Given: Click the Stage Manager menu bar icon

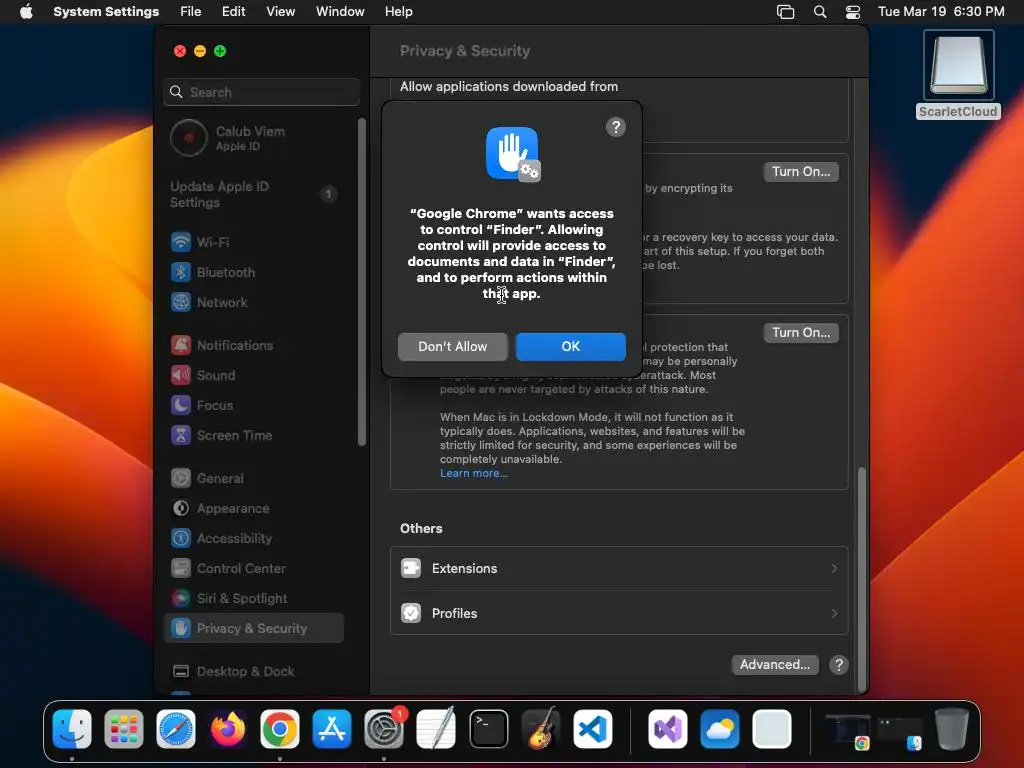Looking at the screenshot, I should [x=786, y=12].
